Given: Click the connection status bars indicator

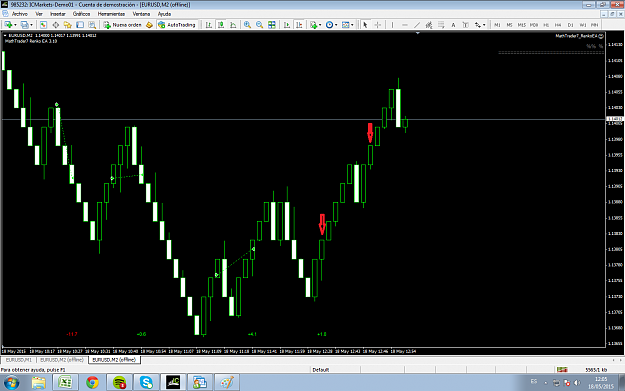Looking at the screenshot, I should [x=562, y=370].
